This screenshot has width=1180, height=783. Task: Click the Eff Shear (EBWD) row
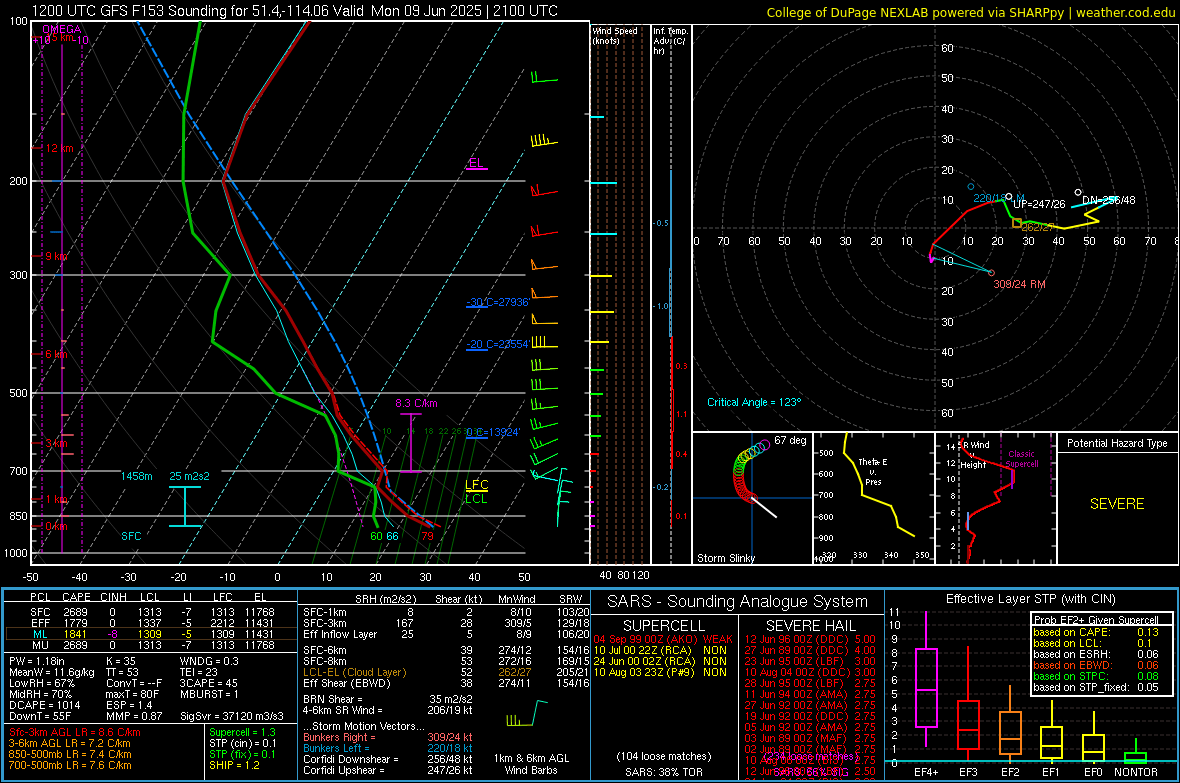[x=446, y=683]
